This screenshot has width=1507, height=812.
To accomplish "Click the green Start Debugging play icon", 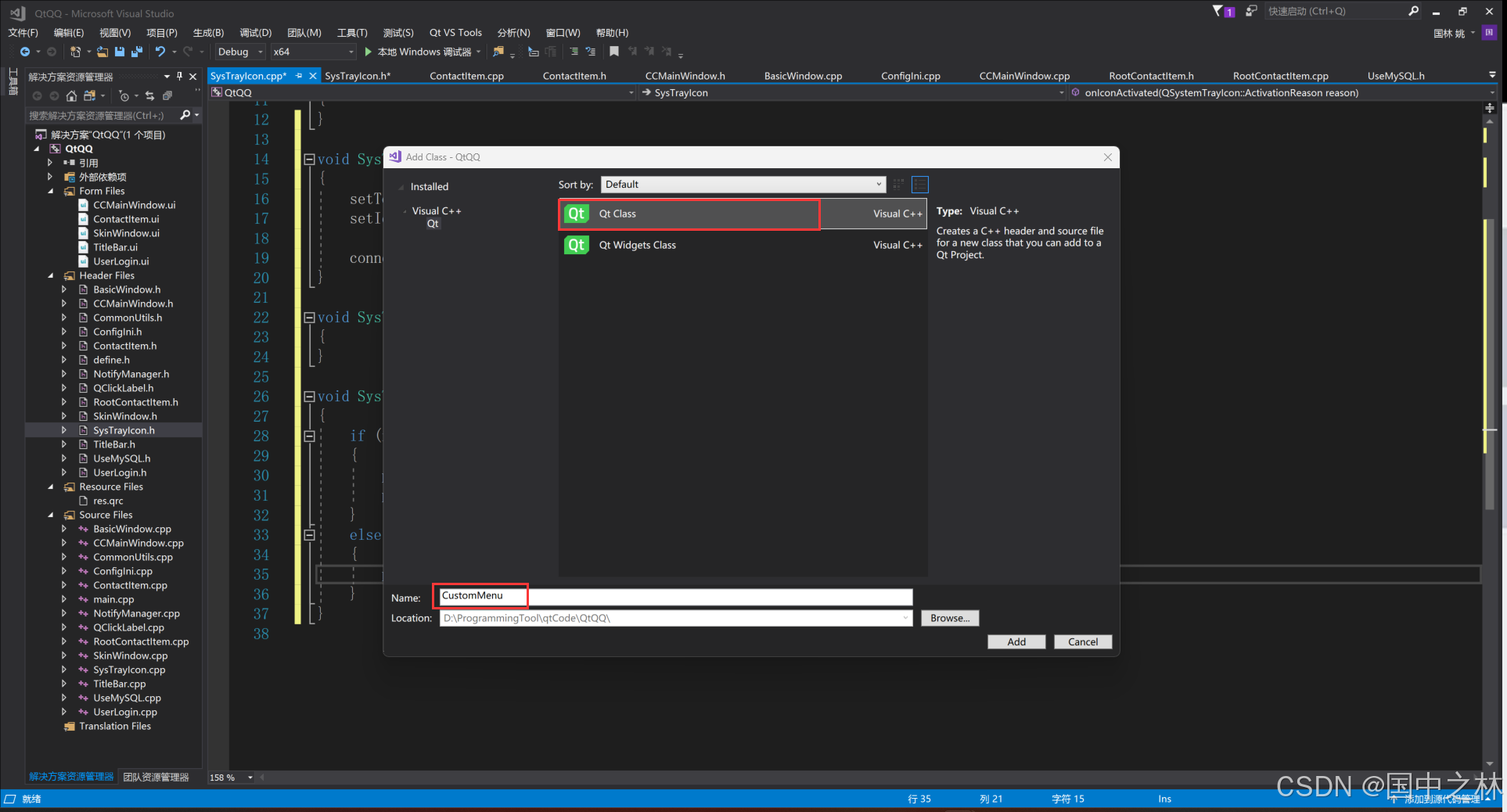I will pos(368,52).
